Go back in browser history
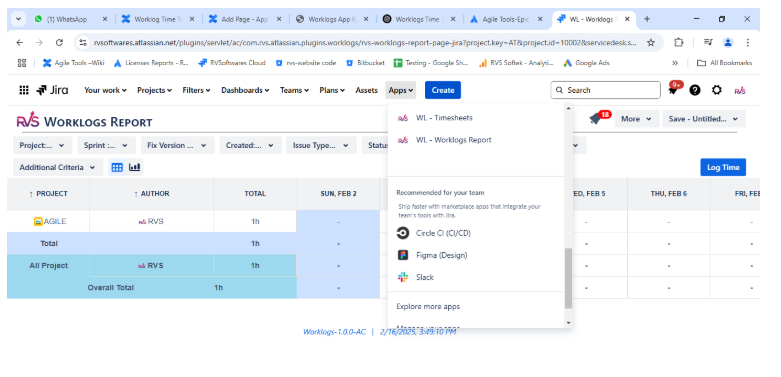 [19, 42]
